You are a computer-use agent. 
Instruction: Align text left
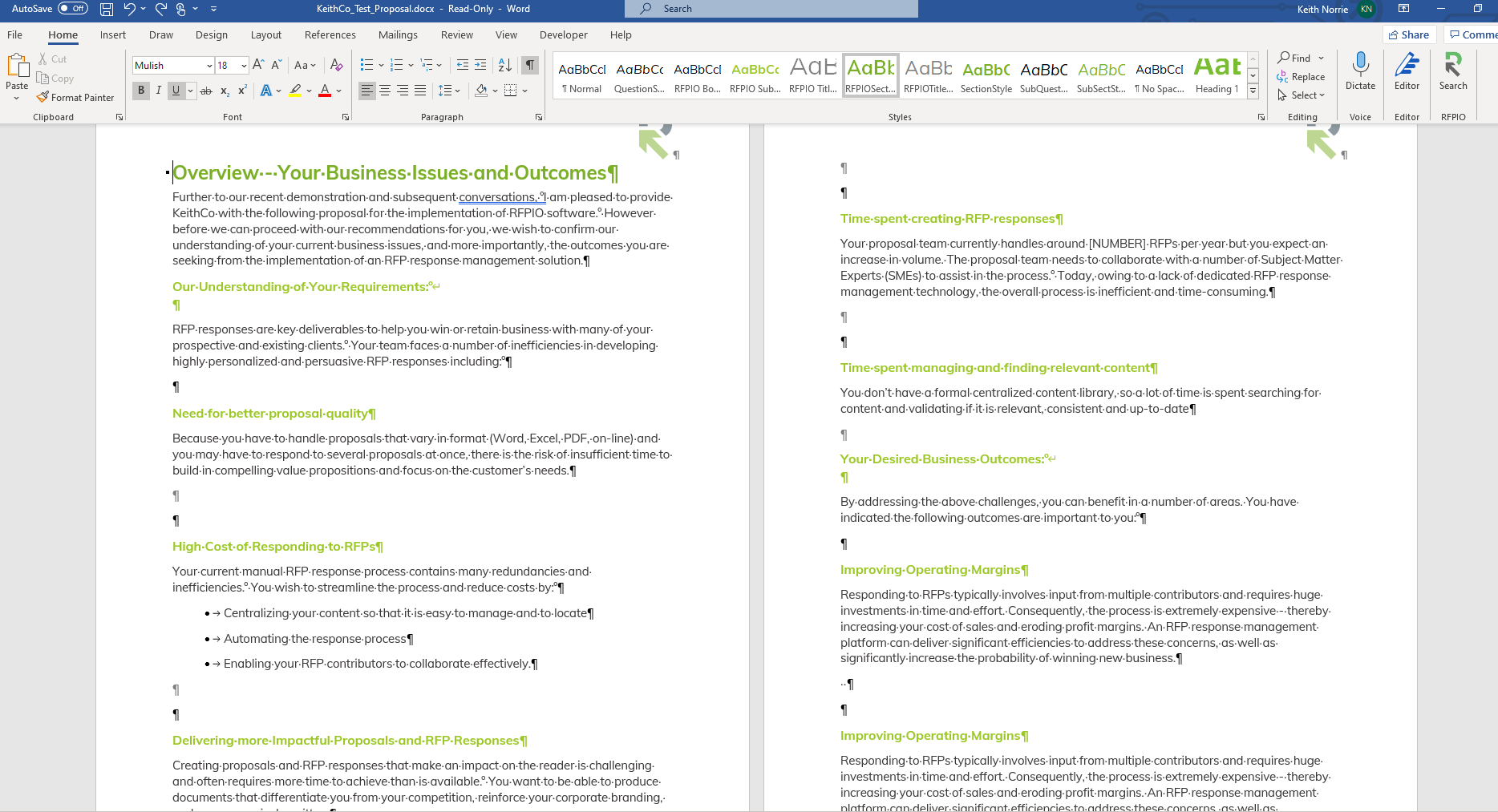click(367, 91)
